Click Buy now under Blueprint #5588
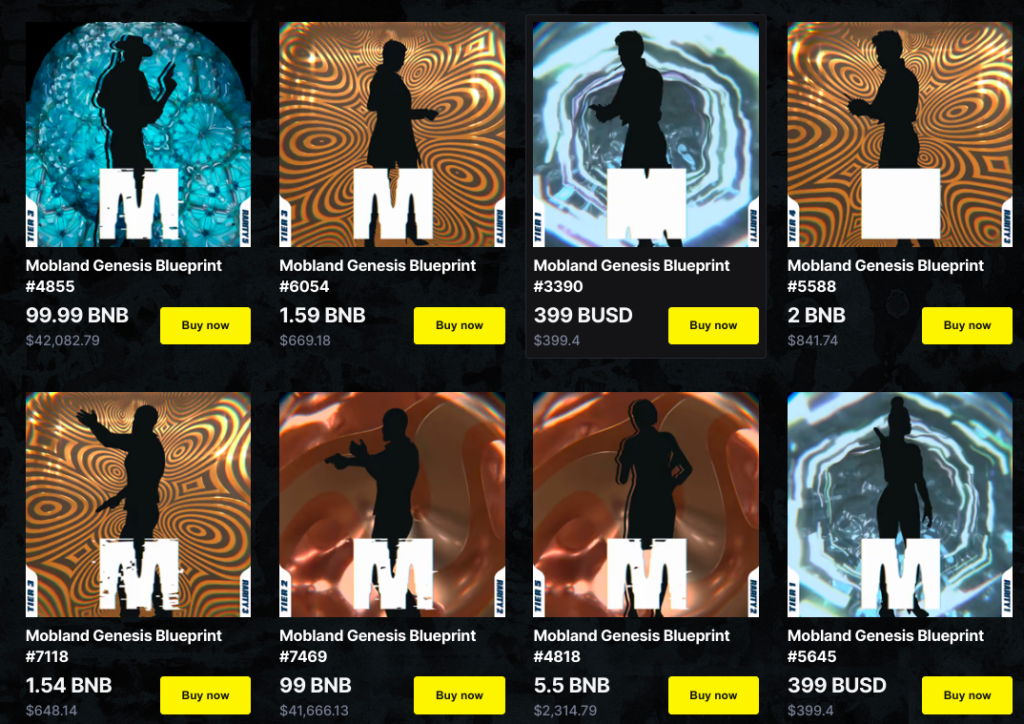The width and height of the screenshot is (1024, 724). (x=967, y=325)
